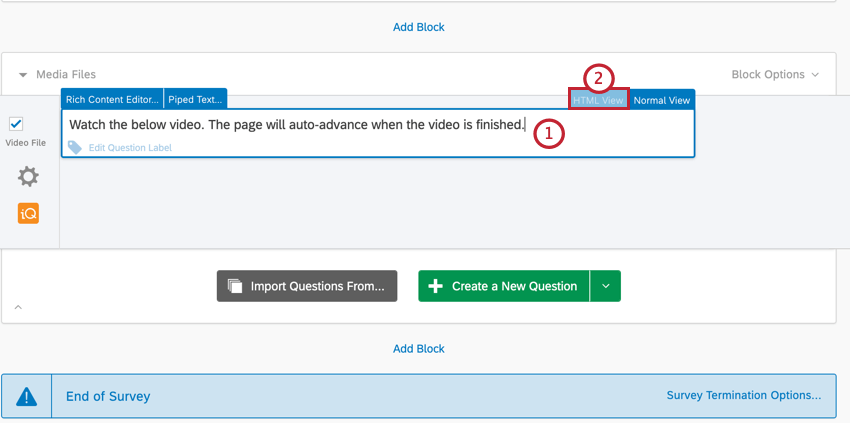Open the Piped Text menu
This screenshot has width=850, height=423.
pyautogui.click(x=195, y=100)
